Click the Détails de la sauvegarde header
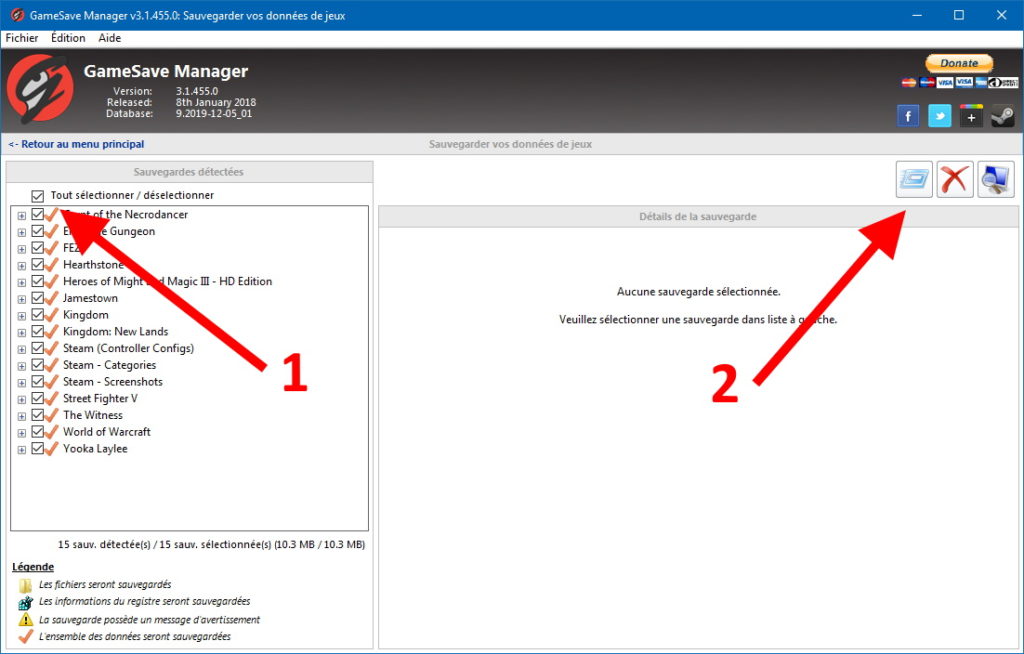The image size is (1024, 654). (698, 217)
